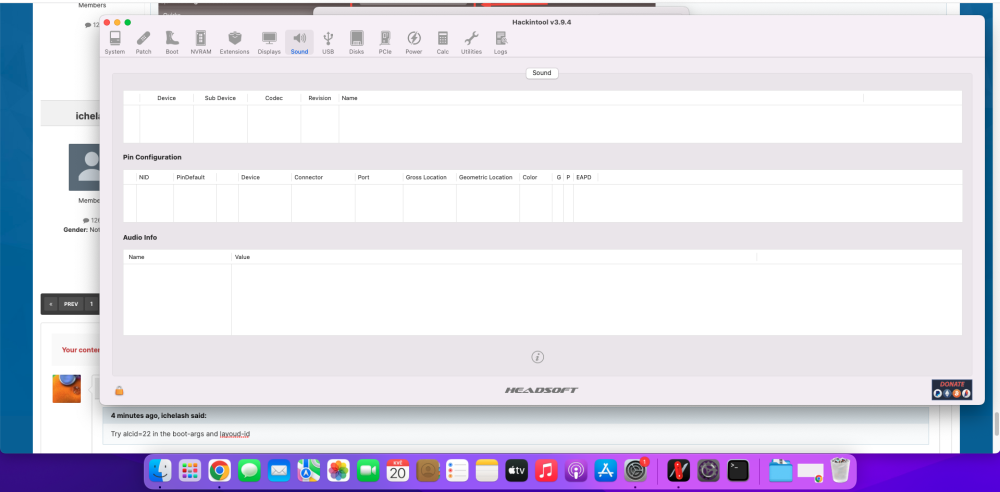Click the Gross Location column header
The image size is (1000, 492).
pos(429,177)
